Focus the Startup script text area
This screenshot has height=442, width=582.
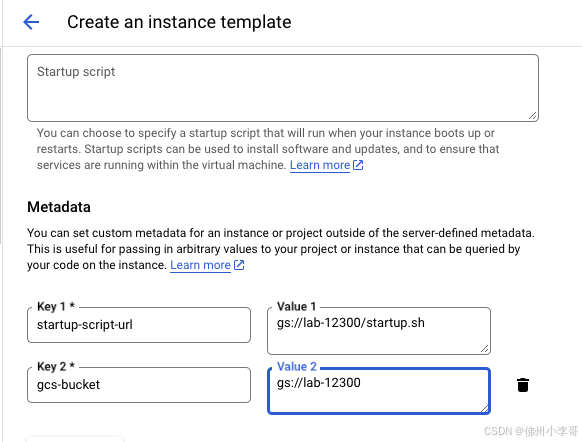(283, 88)
